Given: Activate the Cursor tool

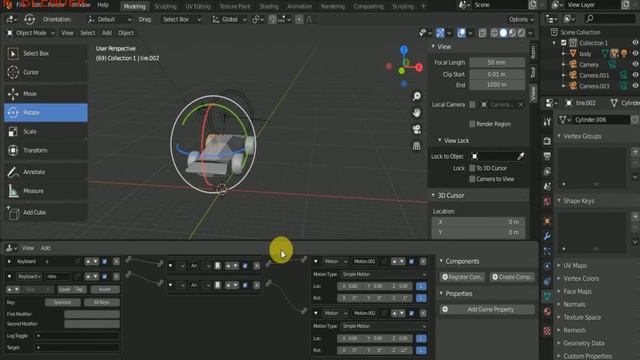Looking at the screenshot, I should 46,72.
